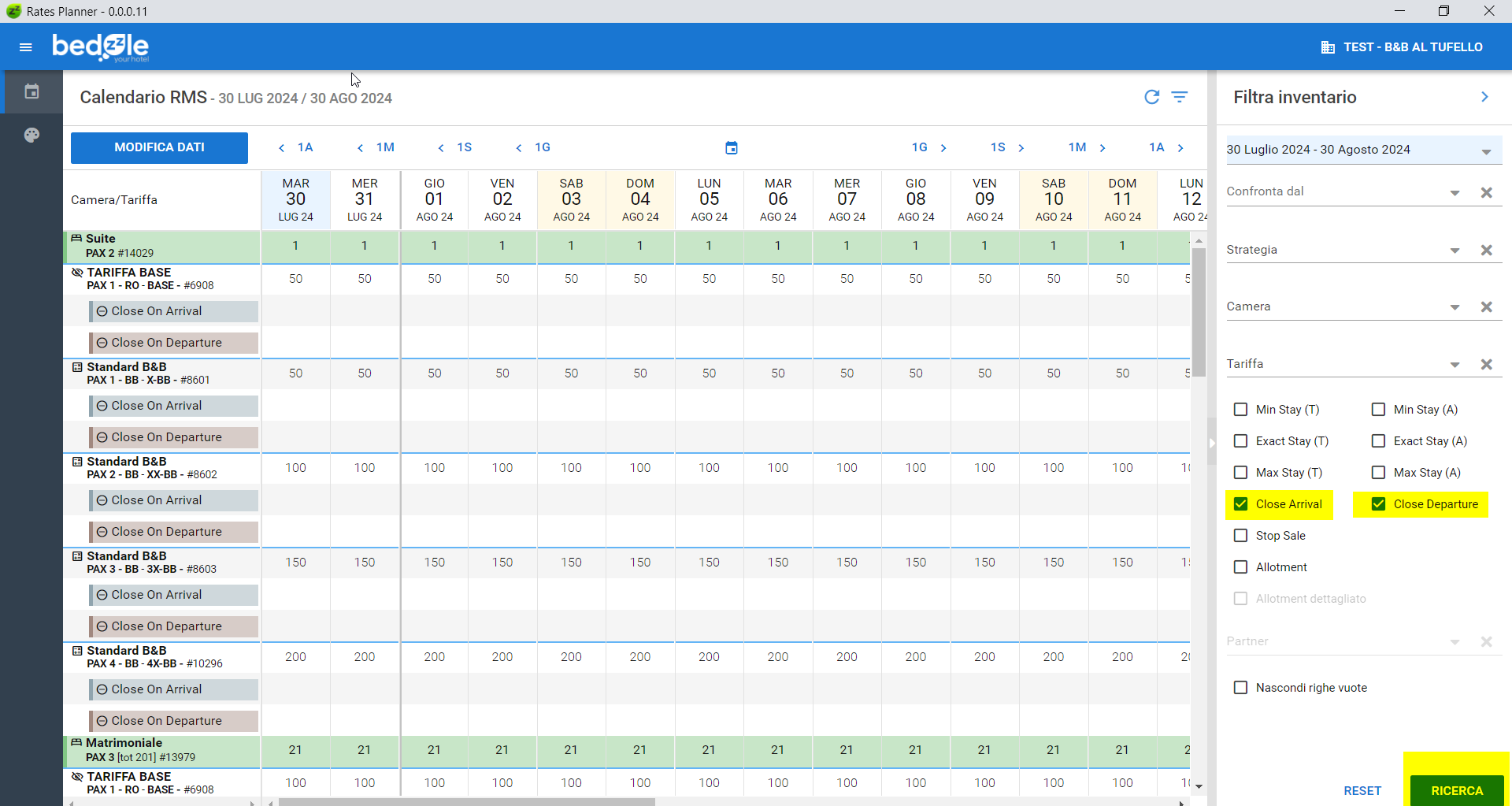Click the hotel building icon in header
Viewport: 1512px width, 806px height.
point(1328,47)
